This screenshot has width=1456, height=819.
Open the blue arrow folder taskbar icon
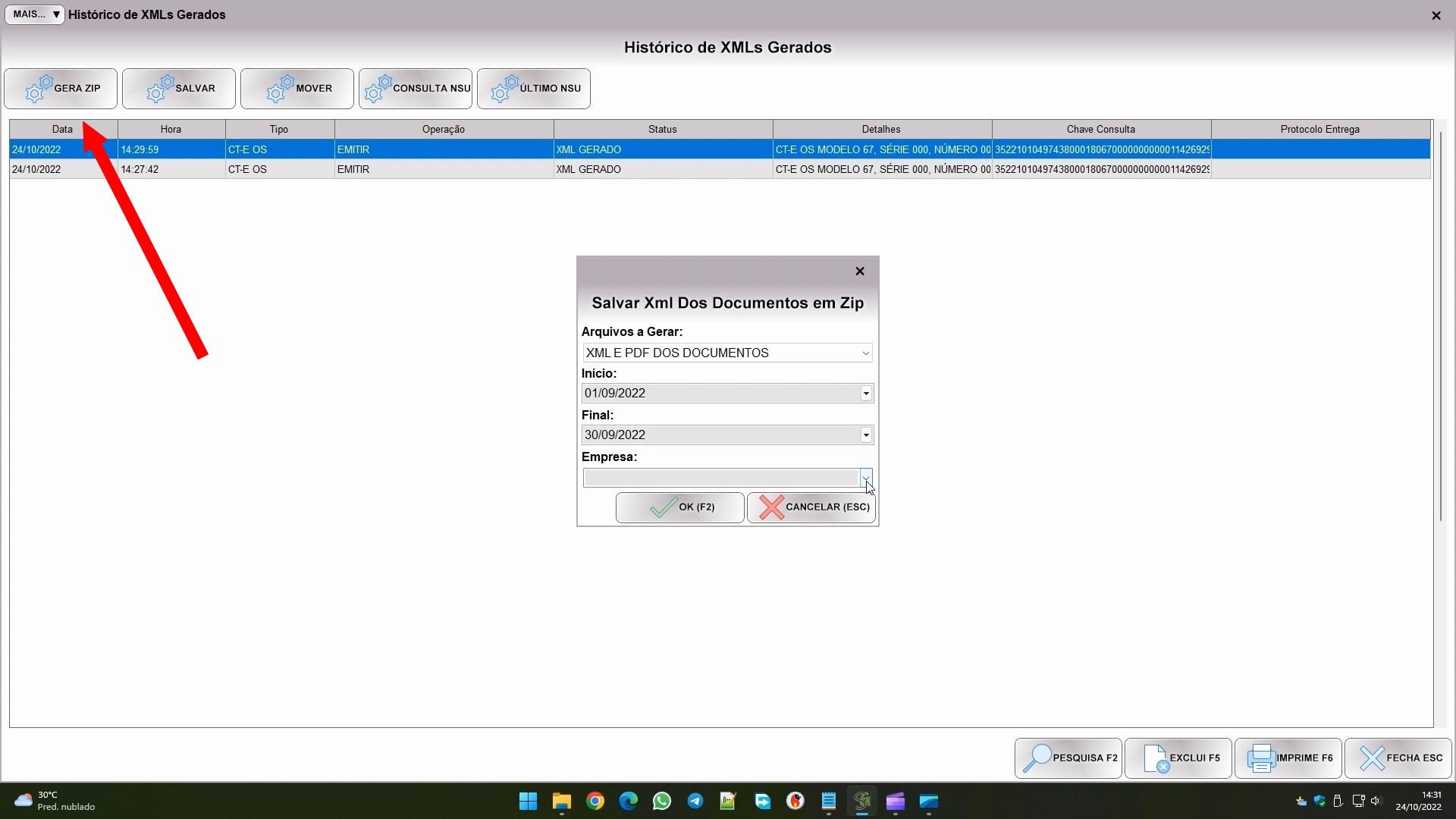pos(762,802)
